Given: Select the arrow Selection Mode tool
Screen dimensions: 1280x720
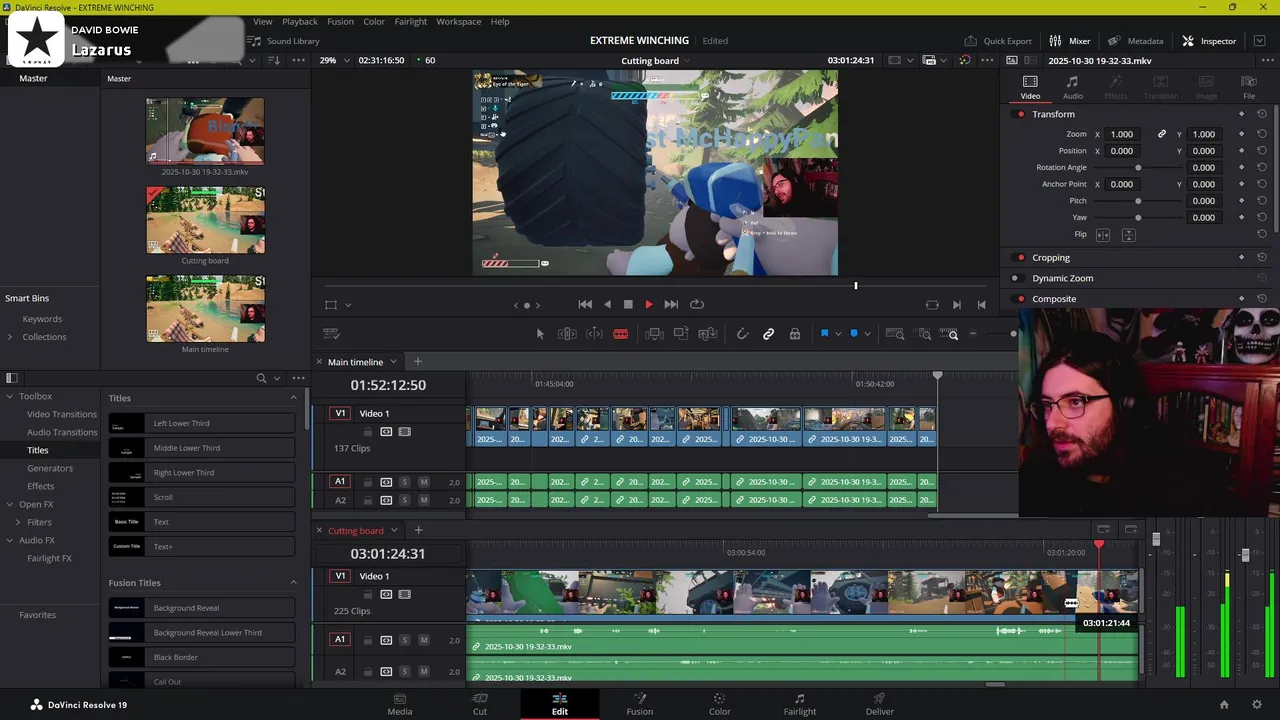Looking at the screenshot, I should coord(540,334).
